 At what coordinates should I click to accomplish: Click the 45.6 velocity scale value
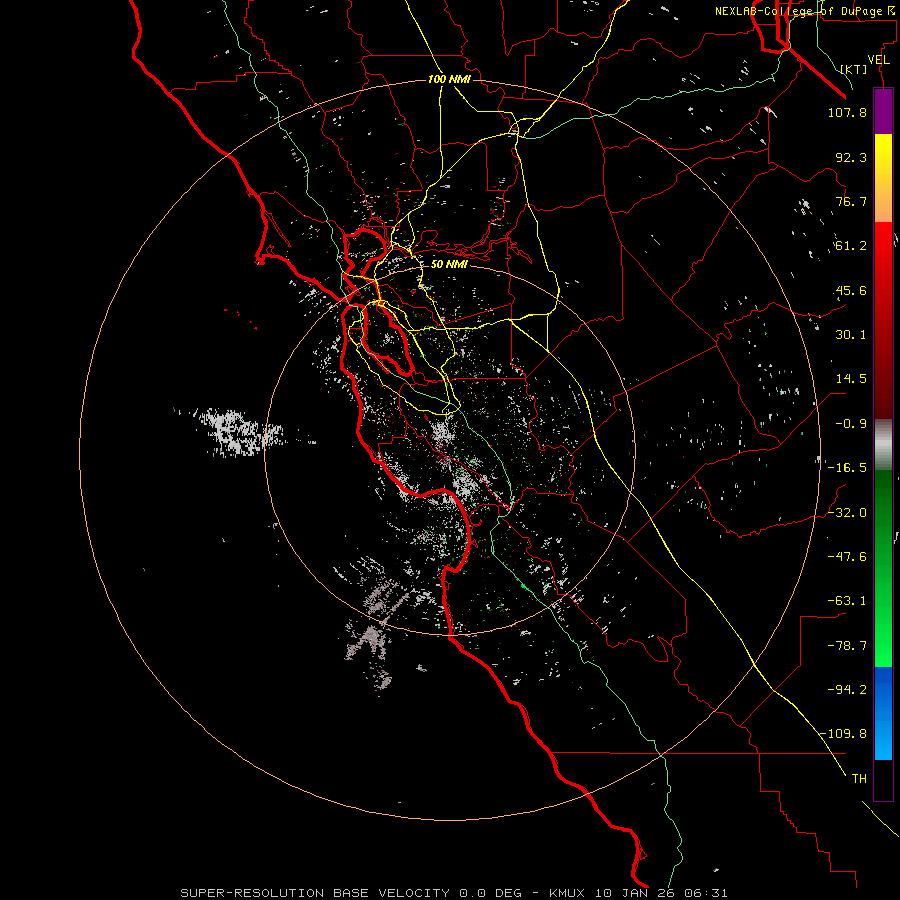point(851,290)
